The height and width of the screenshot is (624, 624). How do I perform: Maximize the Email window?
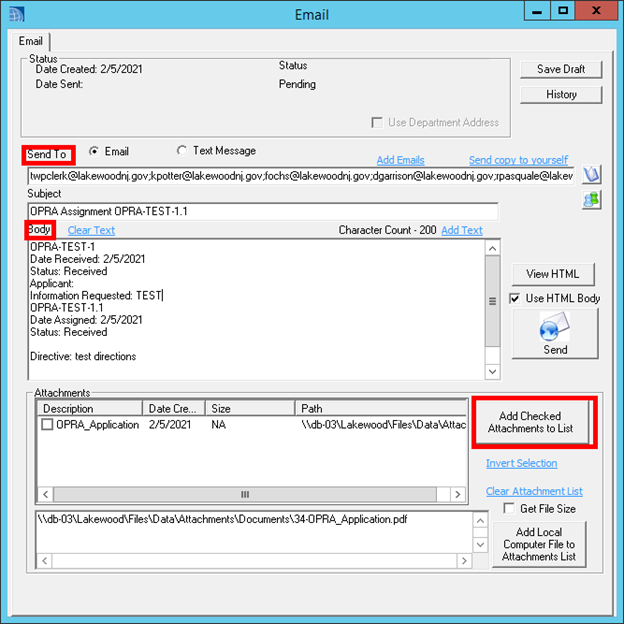[x=563, y=11]
